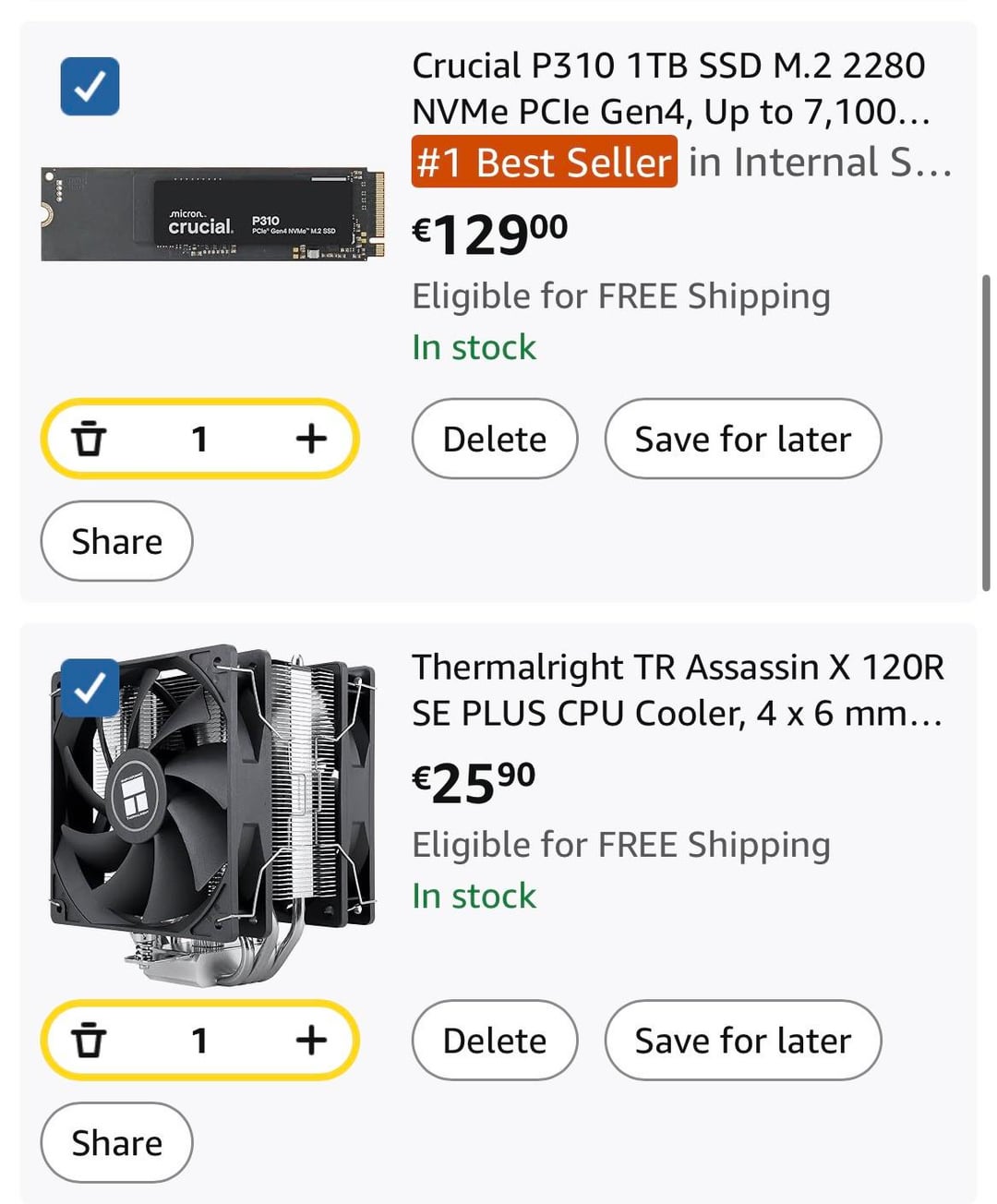997x1204 pixels.
Task: Save Crucial P310 SSD for later
Action: click(x=742, y=439)
